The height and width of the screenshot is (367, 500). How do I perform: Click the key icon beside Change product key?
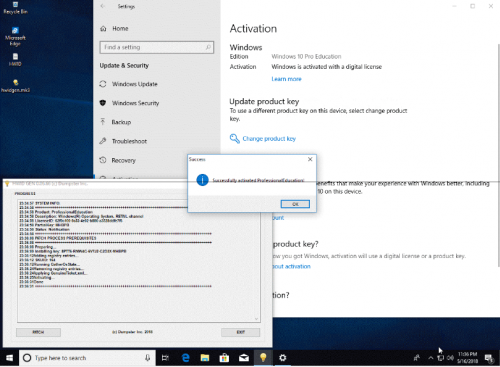click(x=235, y=139)
